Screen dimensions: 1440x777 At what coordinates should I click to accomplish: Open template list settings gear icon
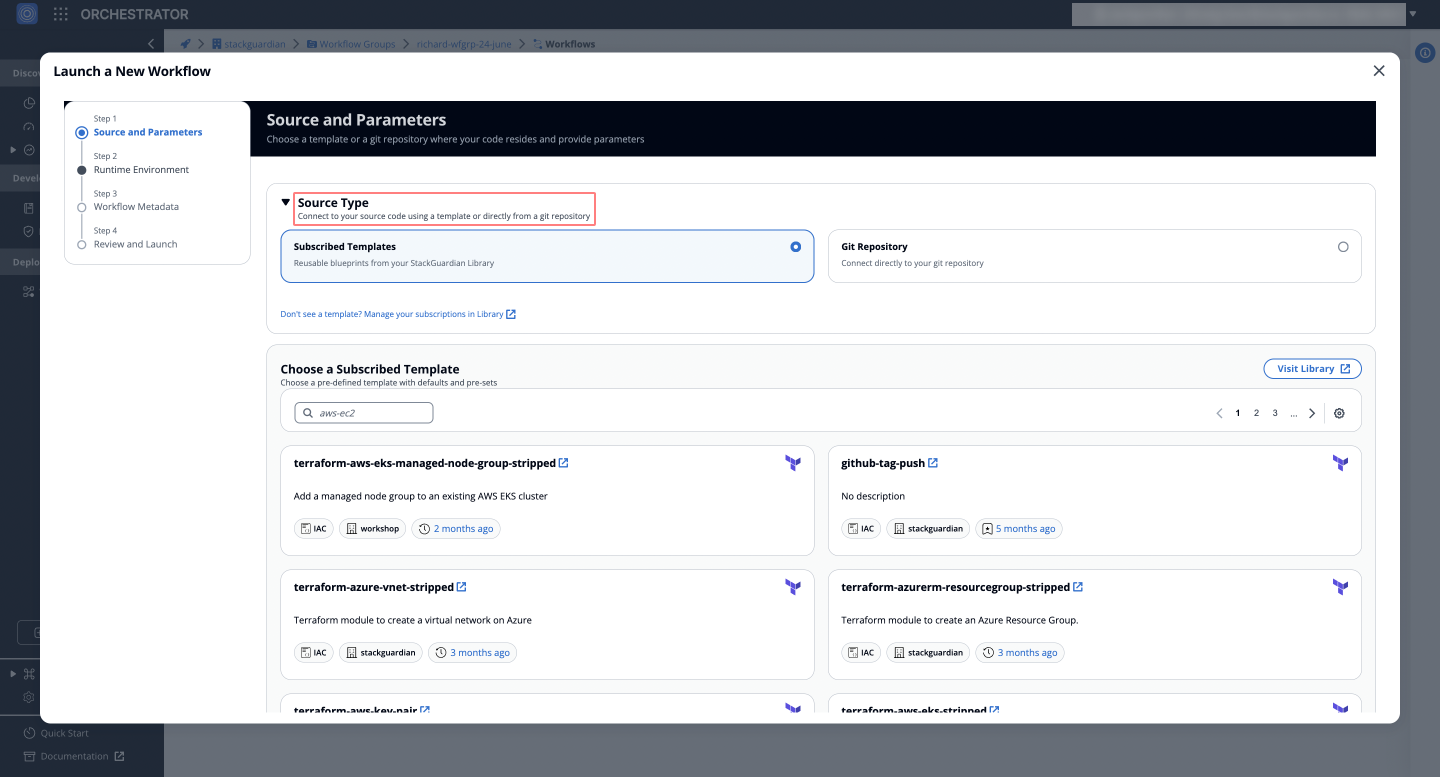[x=1340, y=413]
